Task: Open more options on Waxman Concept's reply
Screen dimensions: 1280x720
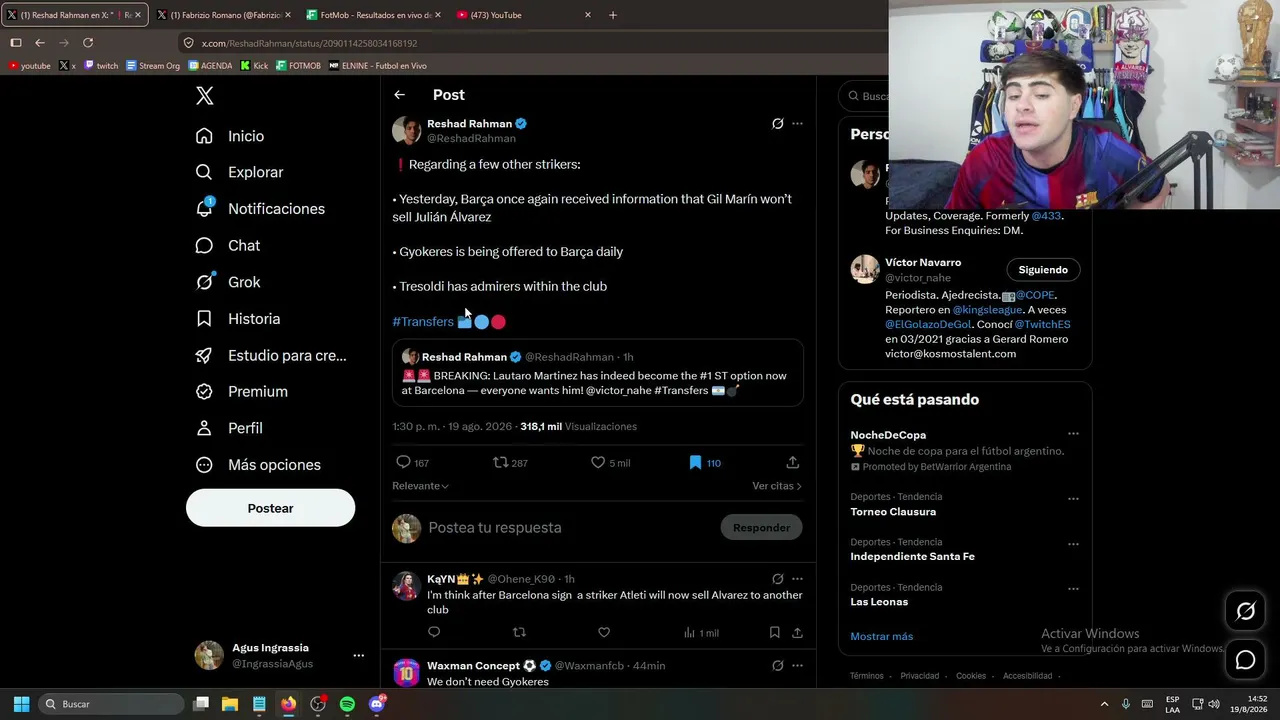Action: pos(797,666)
